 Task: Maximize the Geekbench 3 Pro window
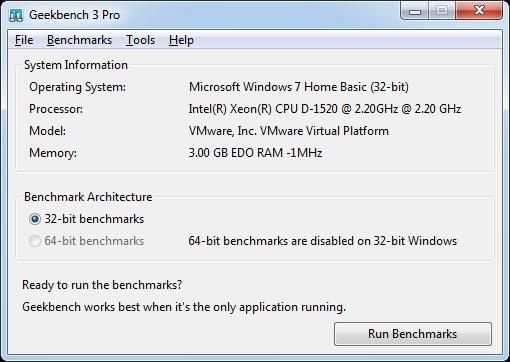tap(442, 12)
